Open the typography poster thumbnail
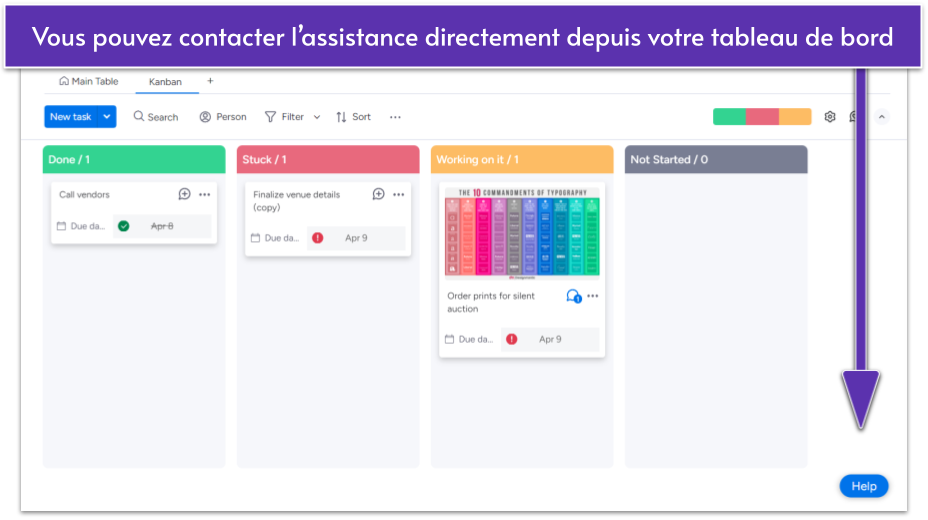Image resolution: width=928 pixels, height=520 pixels. [x=522, y=232]
